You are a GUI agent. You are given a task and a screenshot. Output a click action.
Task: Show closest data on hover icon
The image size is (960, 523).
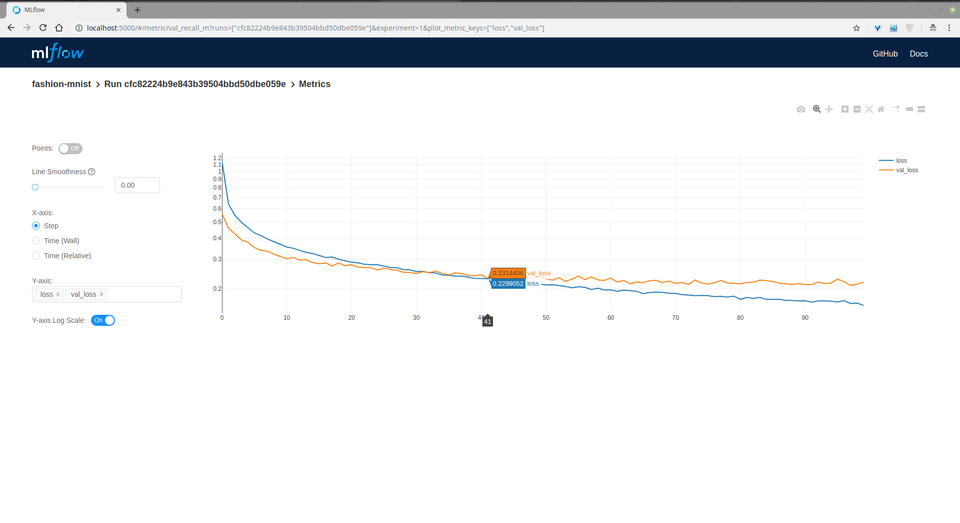pos(909,109)
